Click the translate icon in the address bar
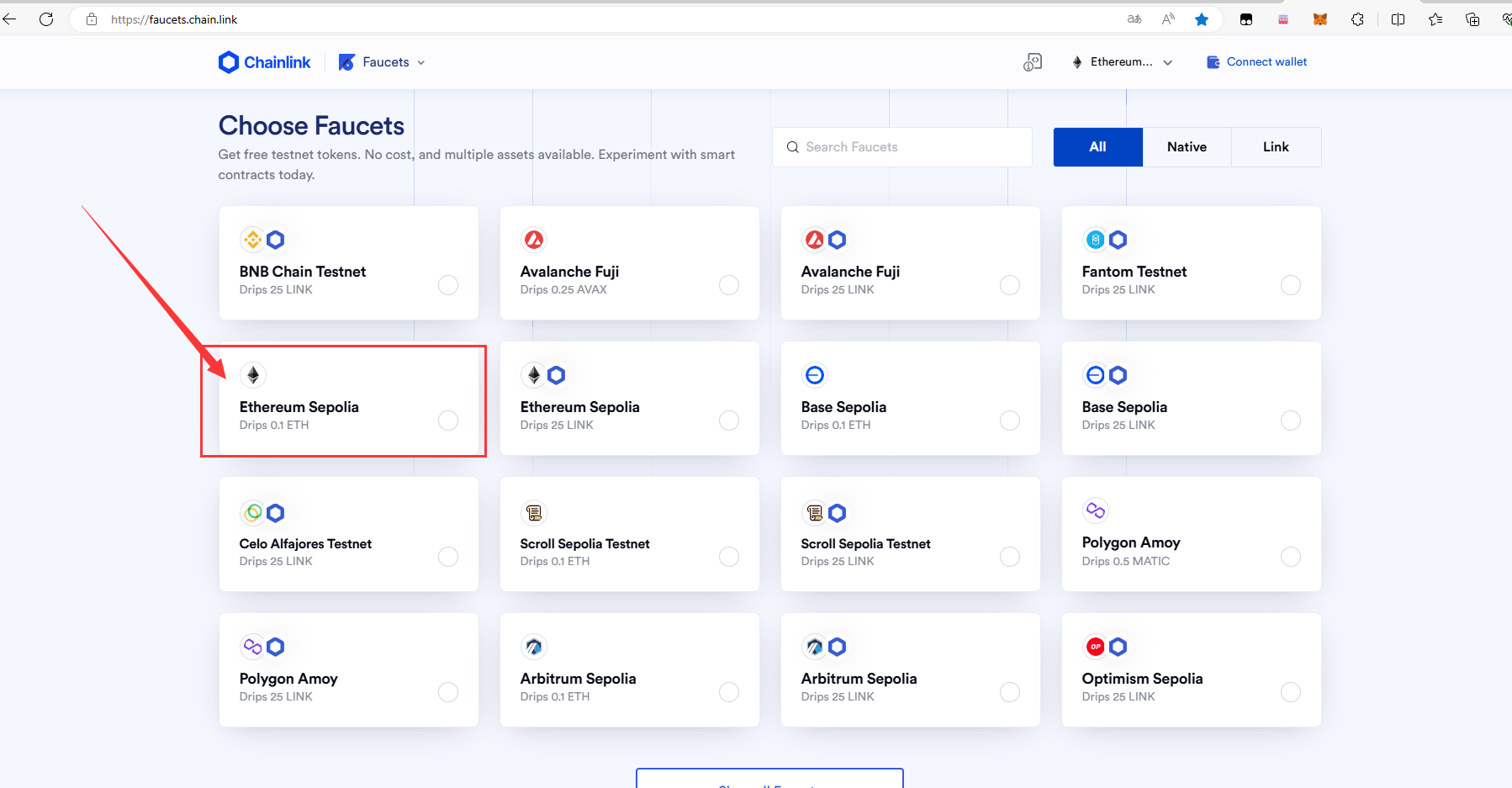The width and height of the screenshot is (1512, 788). pos(1134,19)
